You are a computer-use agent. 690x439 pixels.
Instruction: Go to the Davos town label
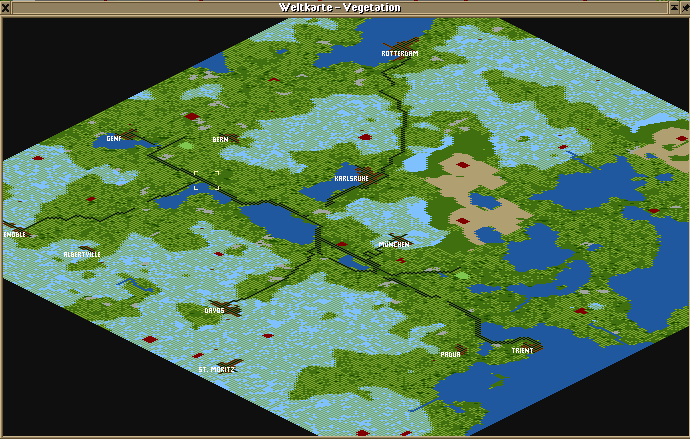214,310
